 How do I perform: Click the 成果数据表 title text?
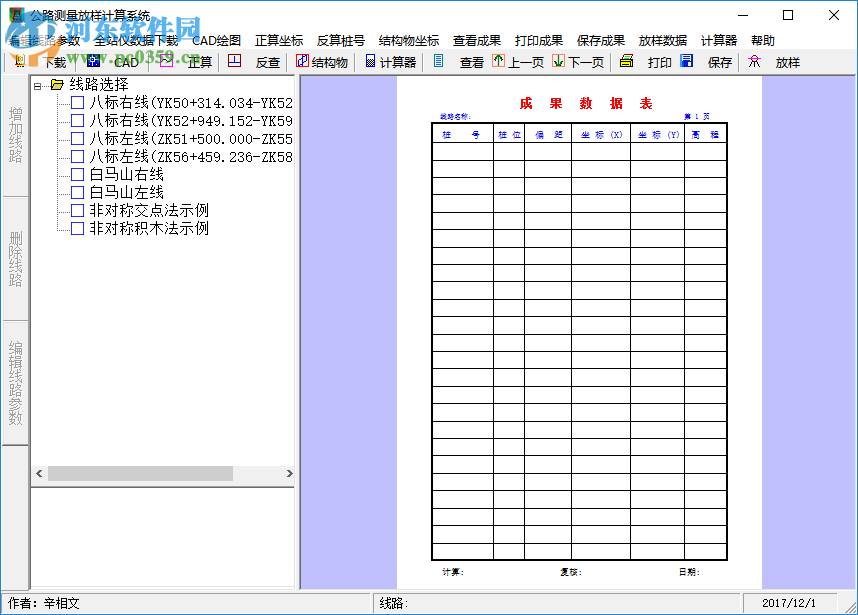[585, 103]
